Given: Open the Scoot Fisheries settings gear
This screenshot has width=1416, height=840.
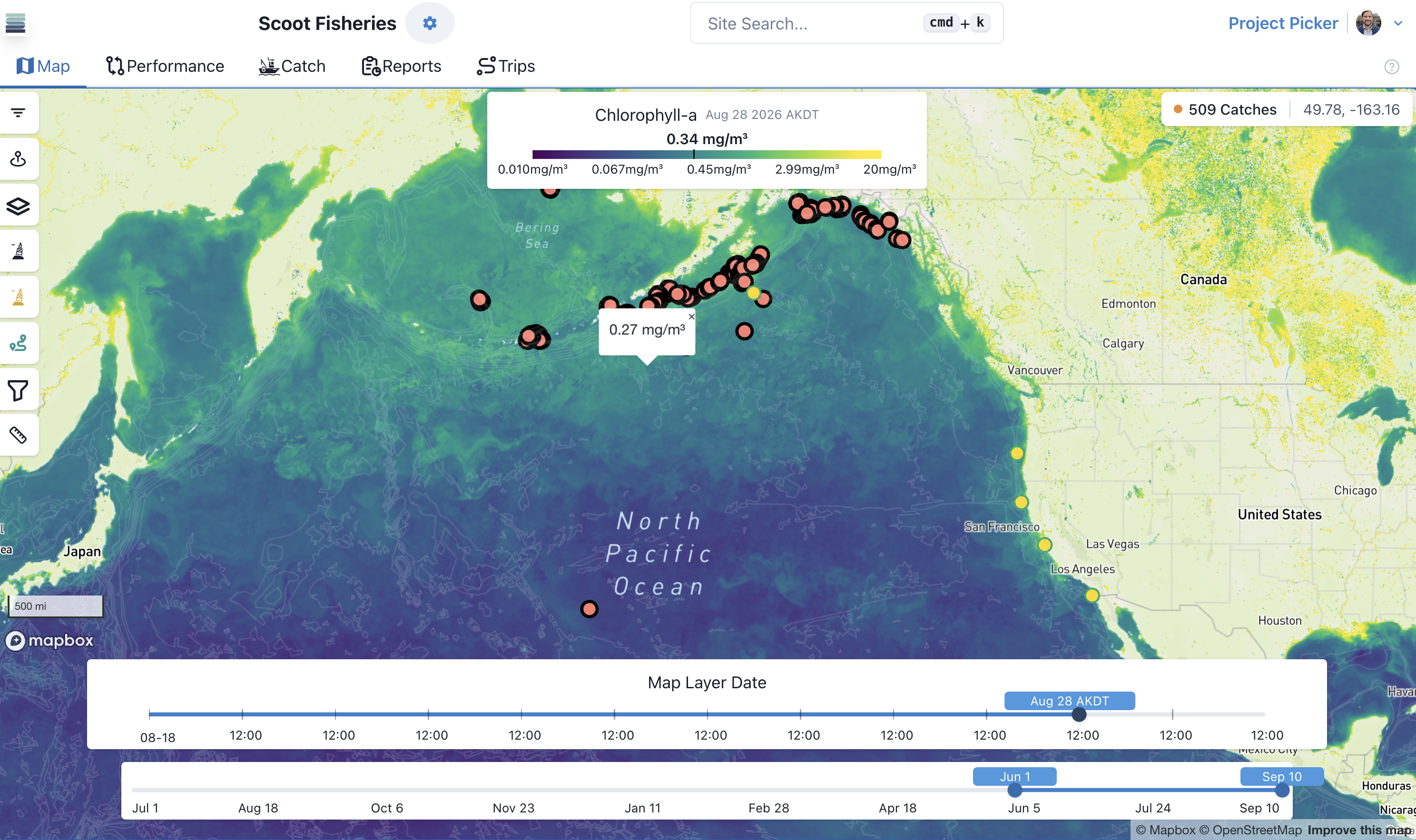Looking at the screenshot, I should 430,23.
